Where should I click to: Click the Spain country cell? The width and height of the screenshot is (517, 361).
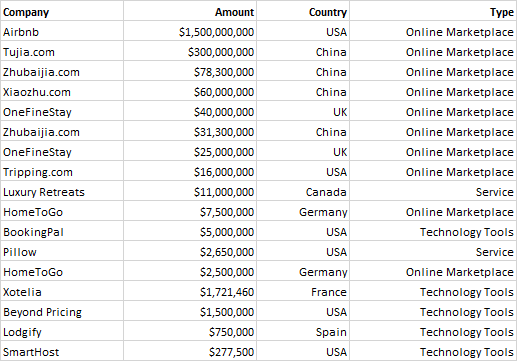coord(303,331)
